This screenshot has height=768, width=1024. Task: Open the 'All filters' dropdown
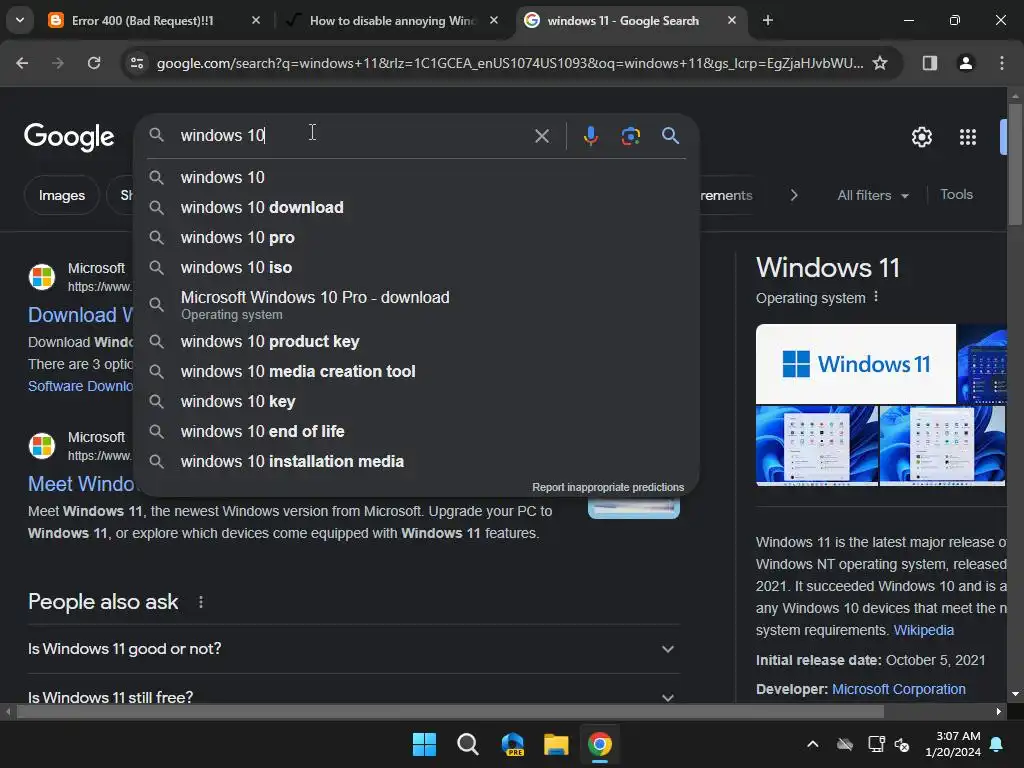pyautogui.click(x=872, y=195)
